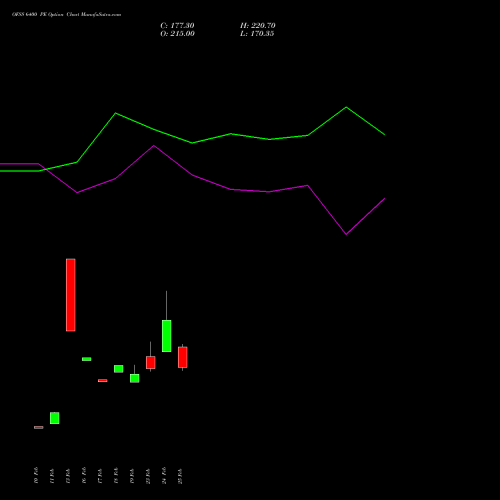Click the green candle above 24 Feb

coord(167,336)
